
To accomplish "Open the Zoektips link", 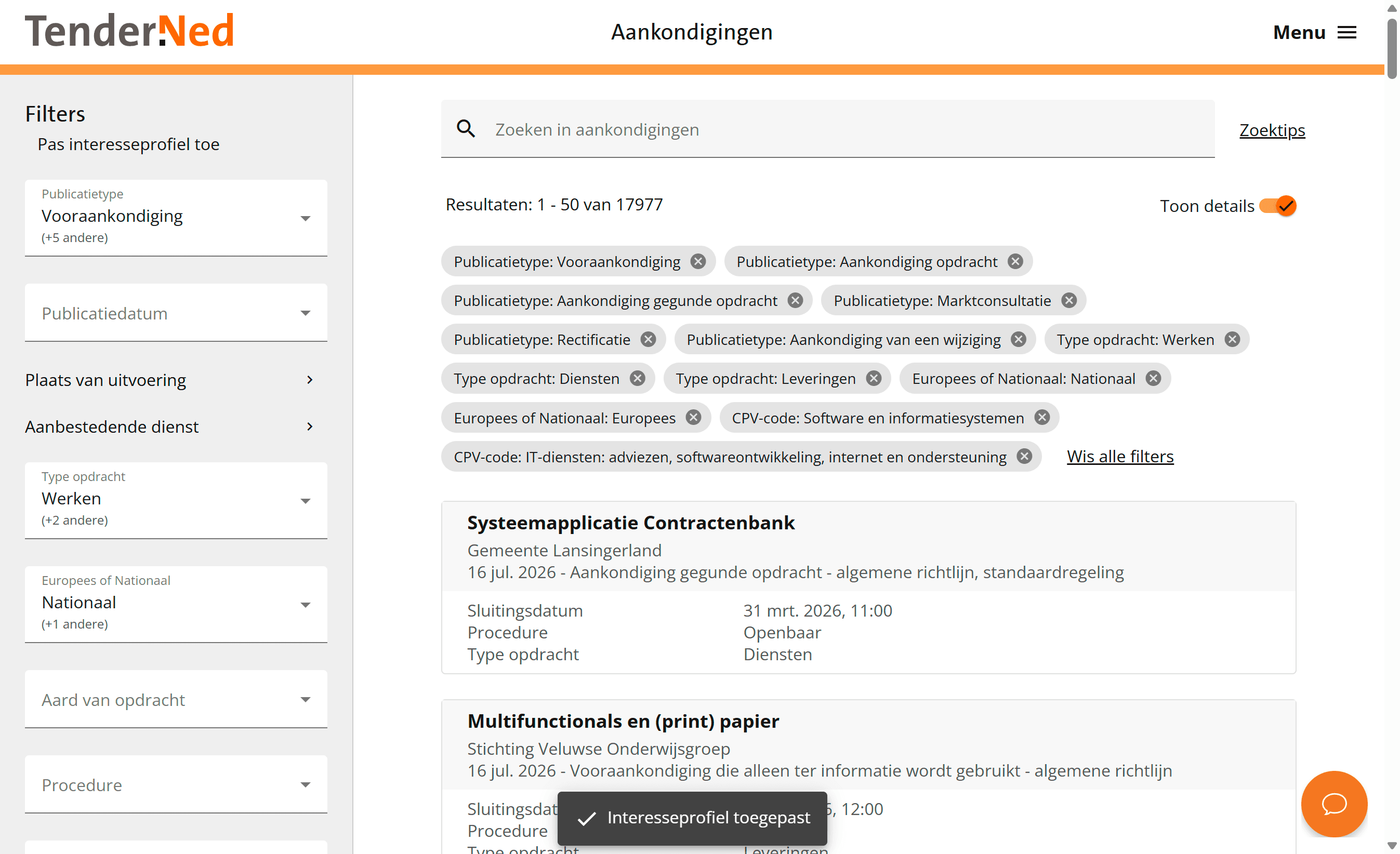I will pos(1272,130).
